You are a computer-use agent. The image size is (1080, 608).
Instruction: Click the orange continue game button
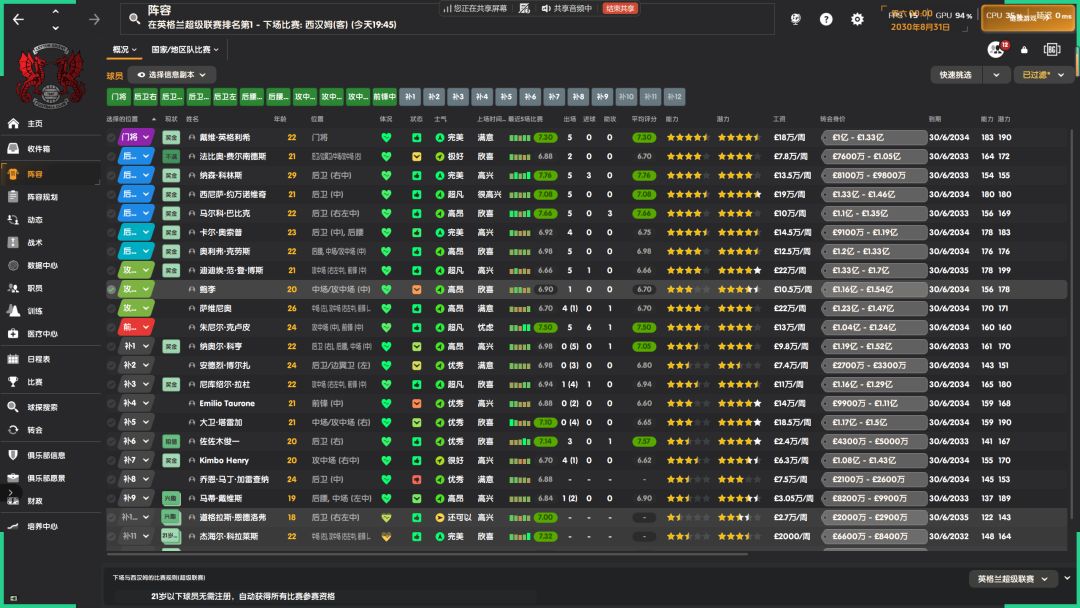pos(1027,17)
